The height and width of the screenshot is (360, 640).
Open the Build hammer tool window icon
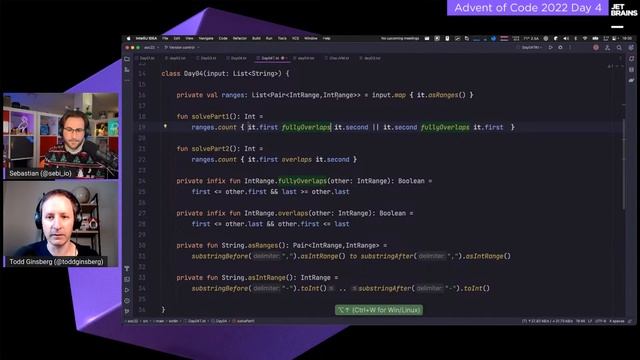pyautogui.click(x=127, y=269)
